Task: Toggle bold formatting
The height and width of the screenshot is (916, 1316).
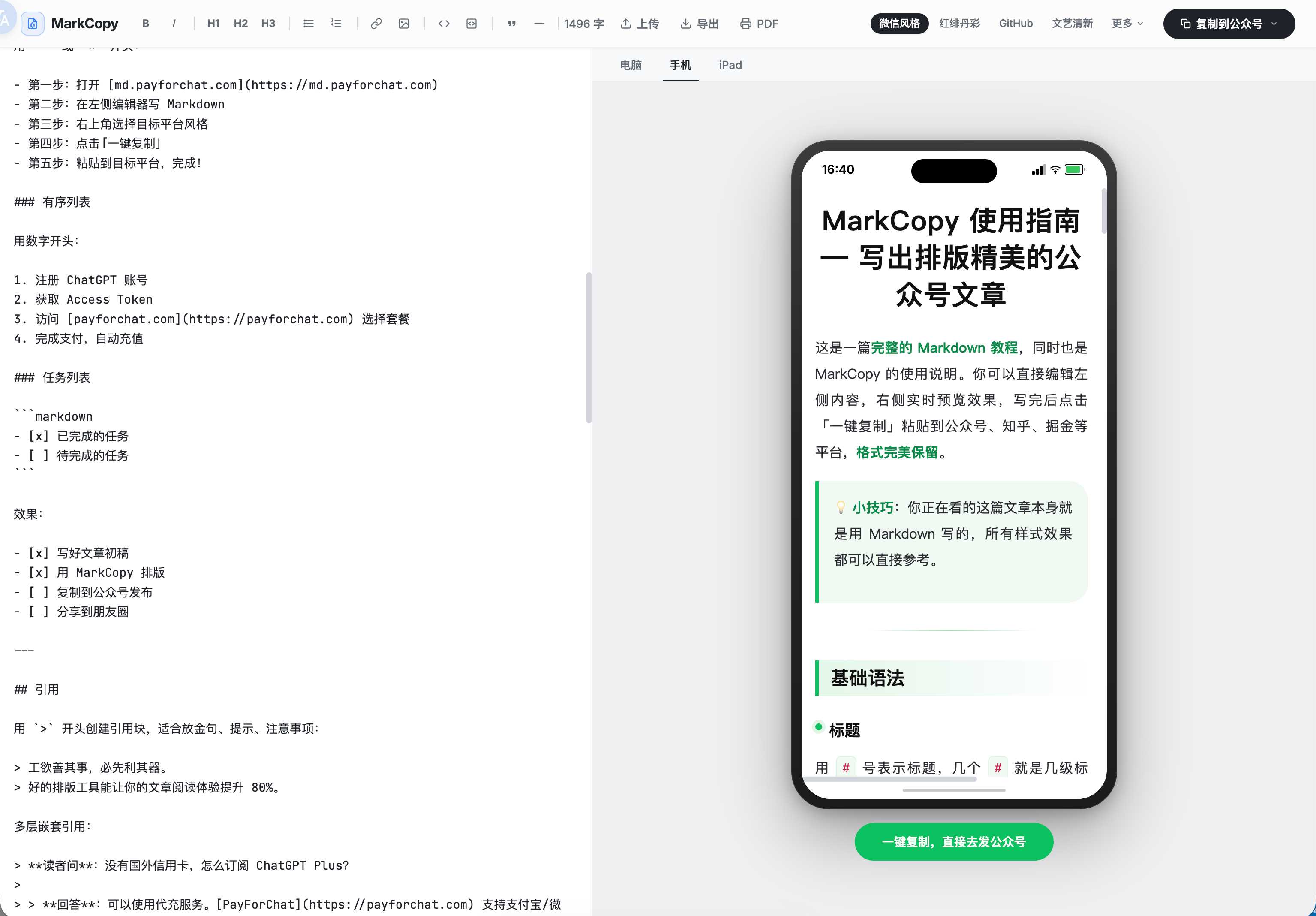Action: coord(146,24)
